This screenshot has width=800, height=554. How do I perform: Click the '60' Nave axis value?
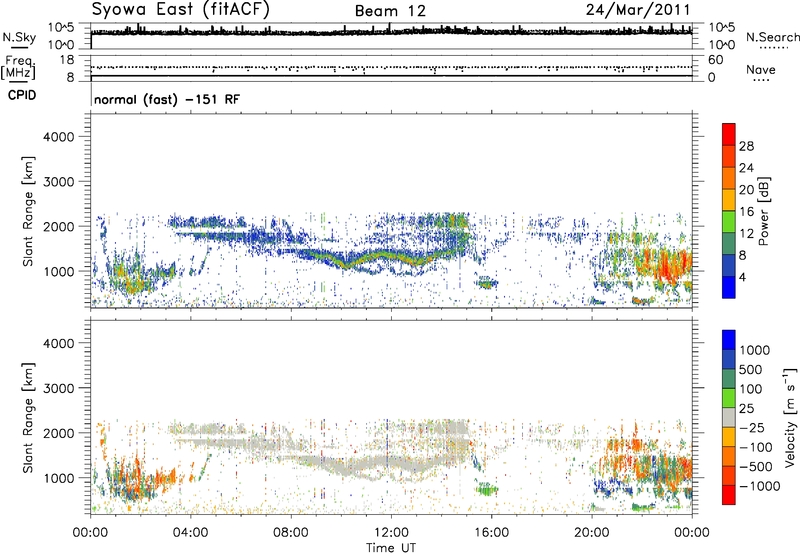point(715,60)
